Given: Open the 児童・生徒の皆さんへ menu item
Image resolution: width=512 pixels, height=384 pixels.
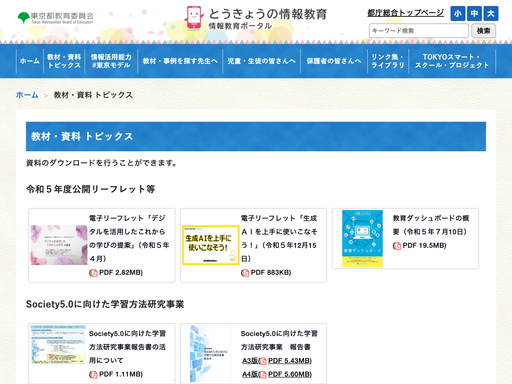Looking at the screenshot, I should (262, 61).
